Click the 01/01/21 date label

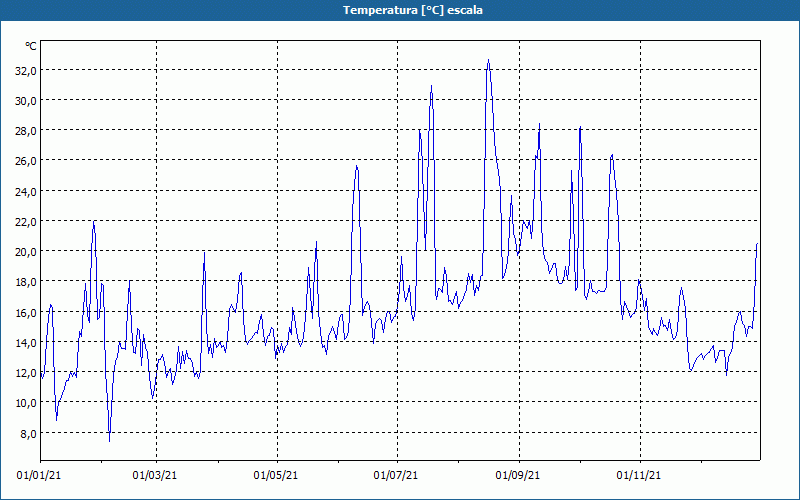(x=39, y=476)
